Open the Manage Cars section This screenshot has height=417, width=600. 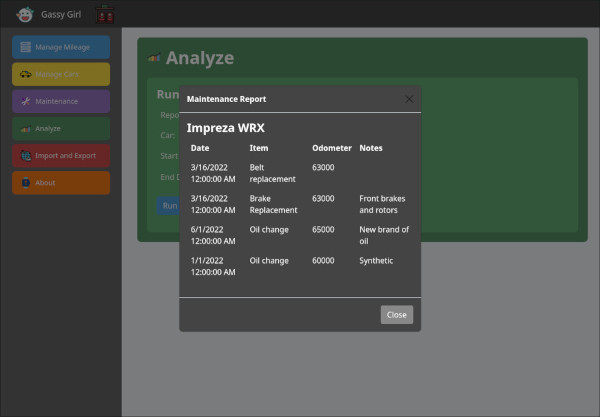click(x=61, y=74)
